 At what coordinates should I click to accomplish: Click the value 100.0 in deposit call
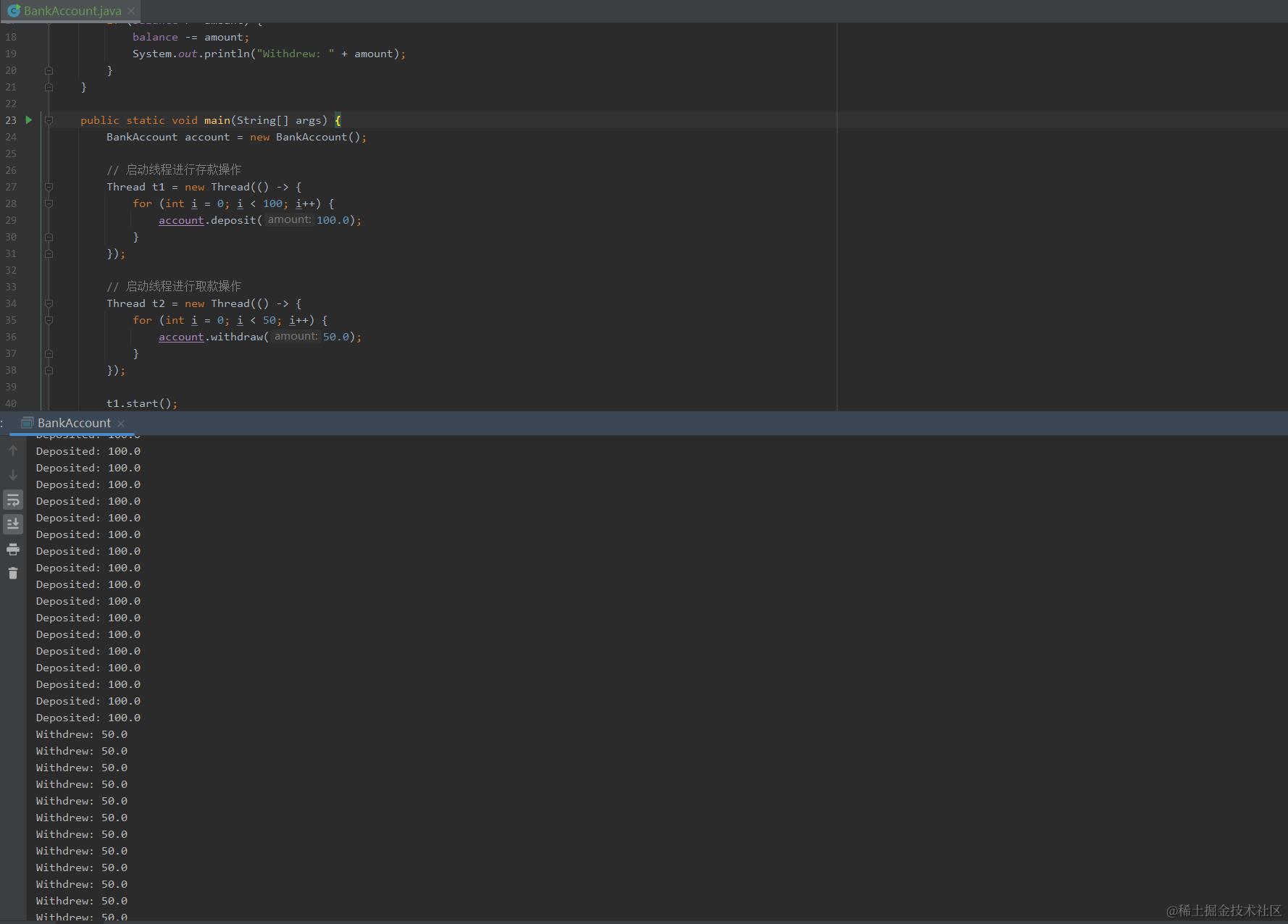(333, 220)
